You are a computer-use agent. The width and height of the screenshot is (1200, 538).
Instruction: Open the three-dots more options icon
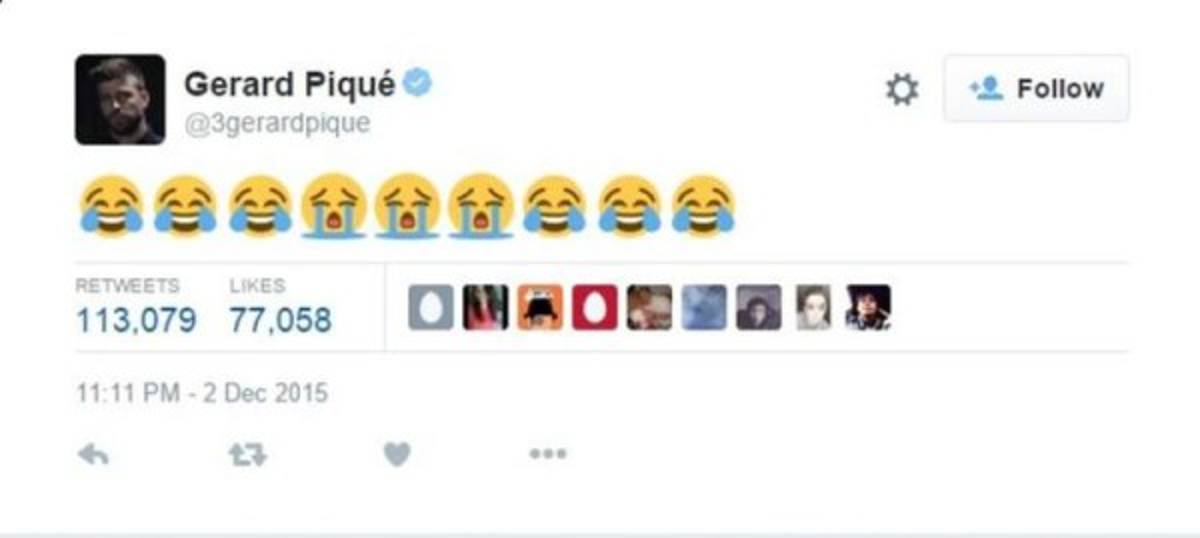click(x=548, y=454)
